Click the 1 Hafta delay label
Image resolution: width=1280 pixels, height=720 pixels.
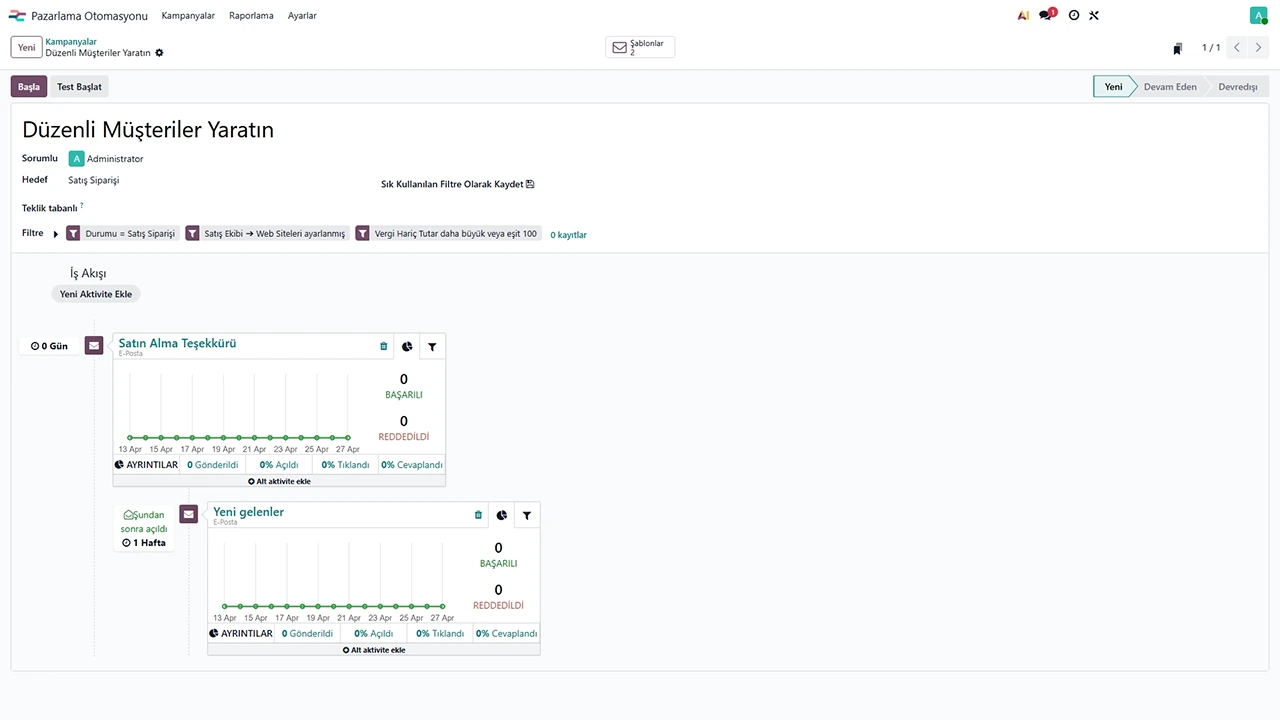[144, 543]
